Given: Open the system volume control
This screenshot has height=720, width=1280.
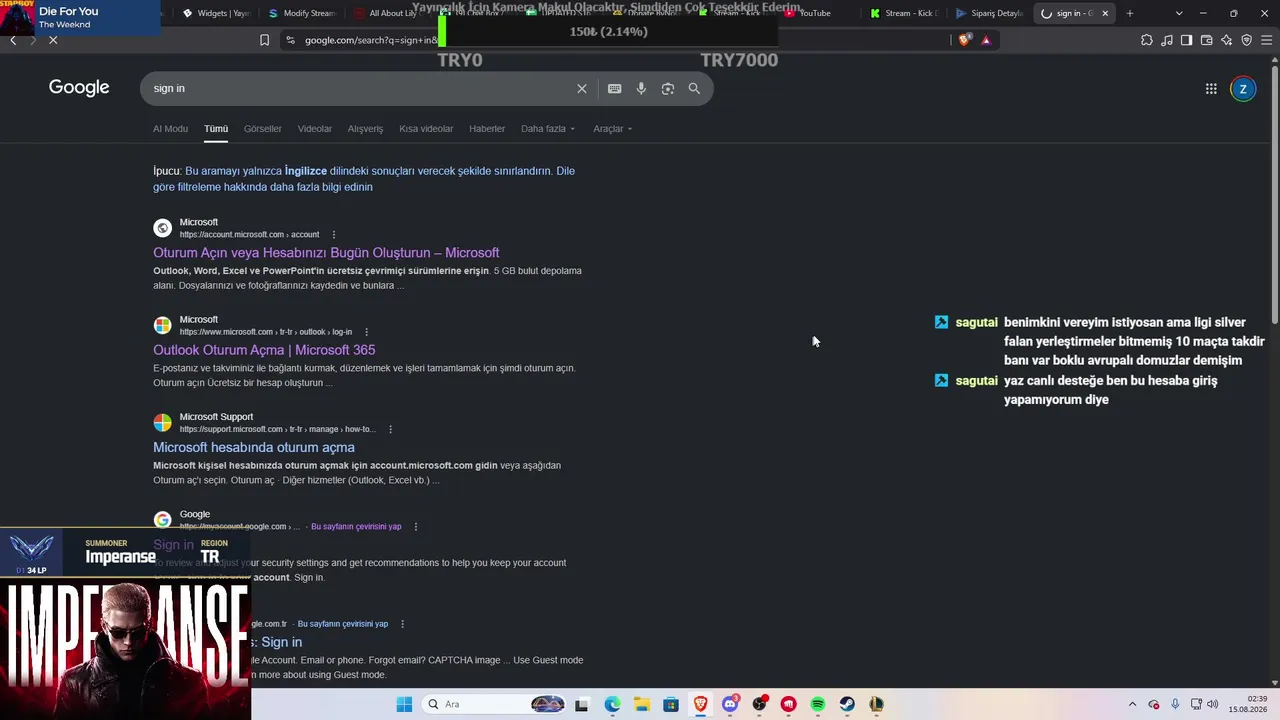Looking at the screenshot, I should pyautogui.click(x=1213, y=704).
